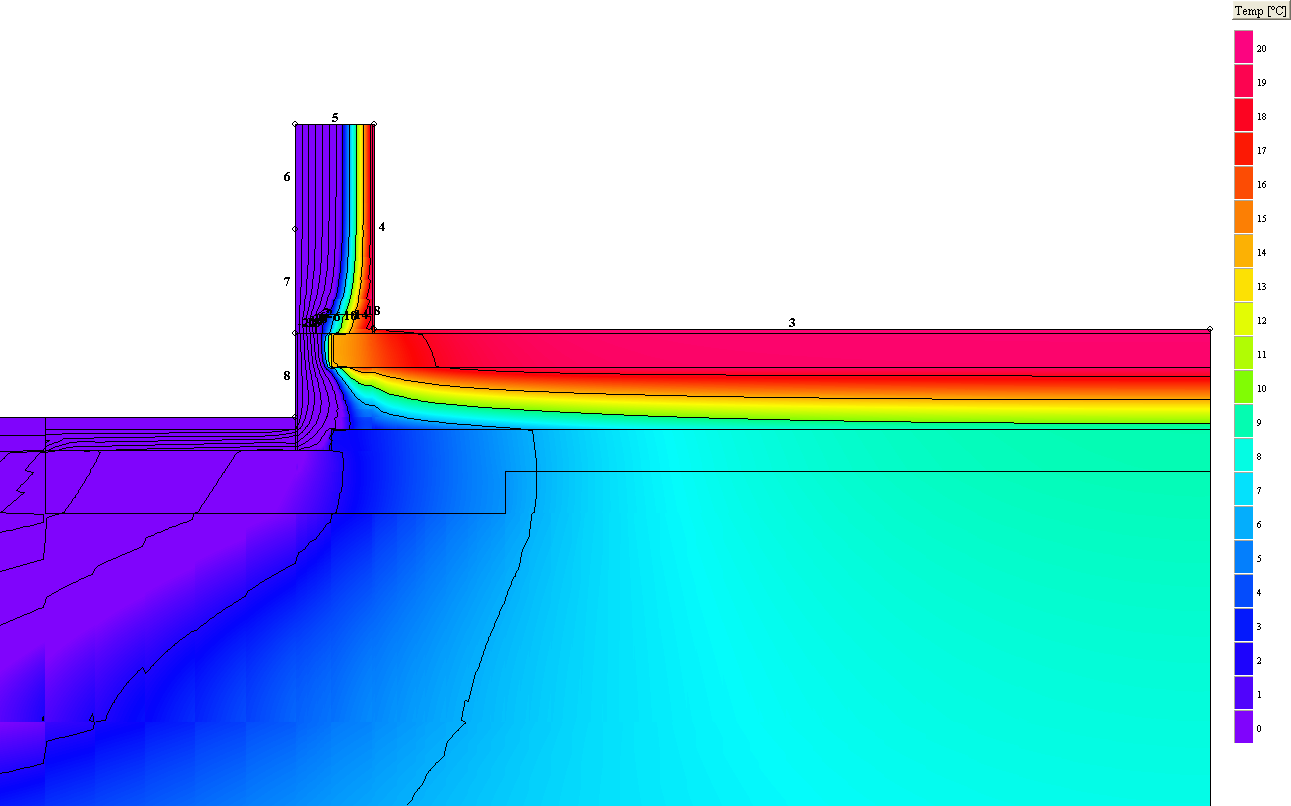Click the 4°C legend color swatch
Viewport: 1291px width, 806px height.
point(1243,591)
